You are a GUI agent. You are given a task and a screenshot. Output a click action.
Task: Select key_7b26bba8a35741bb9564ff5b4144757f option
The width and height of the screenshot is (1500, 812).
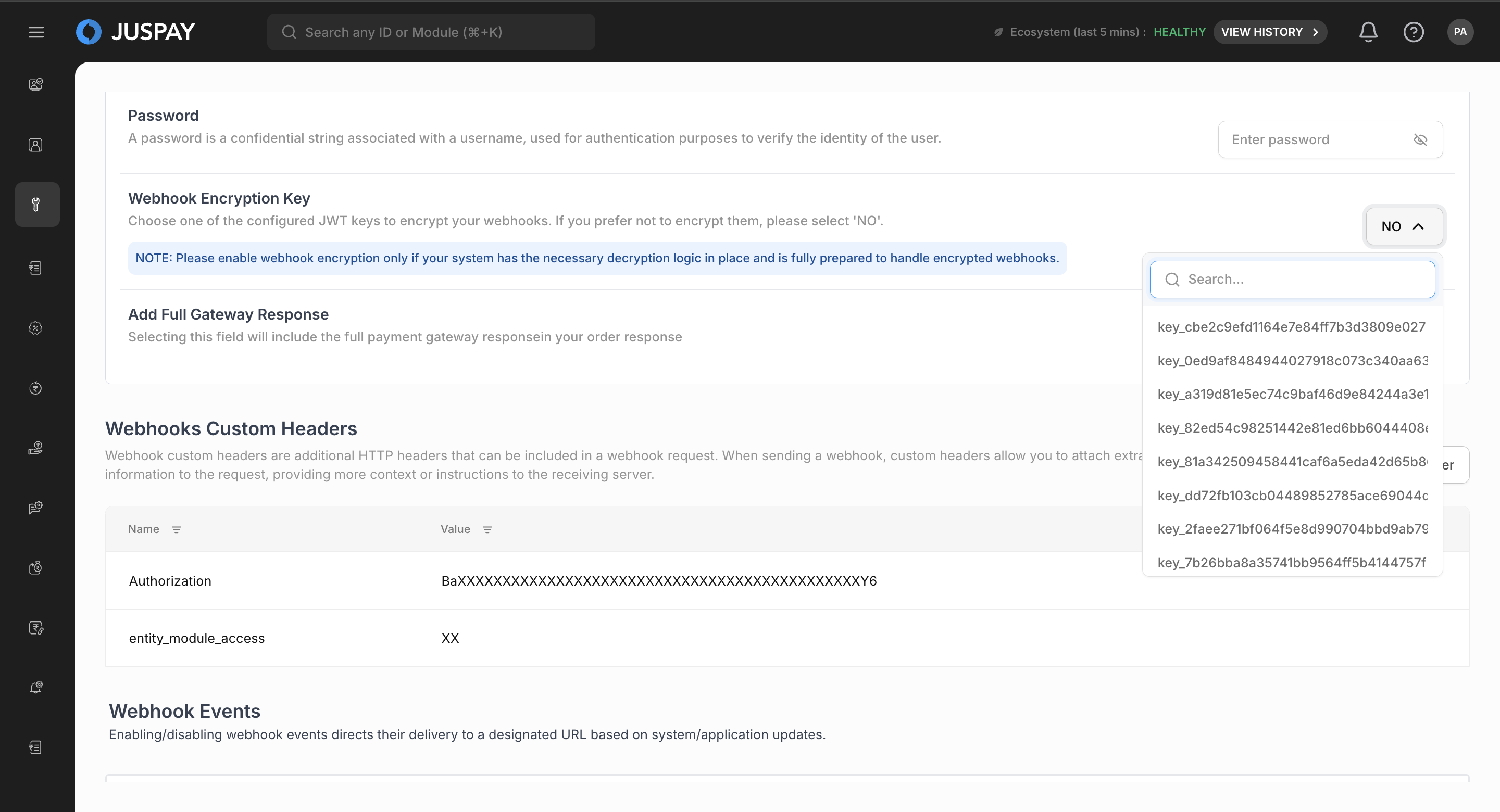click(x=1291, y=562)
